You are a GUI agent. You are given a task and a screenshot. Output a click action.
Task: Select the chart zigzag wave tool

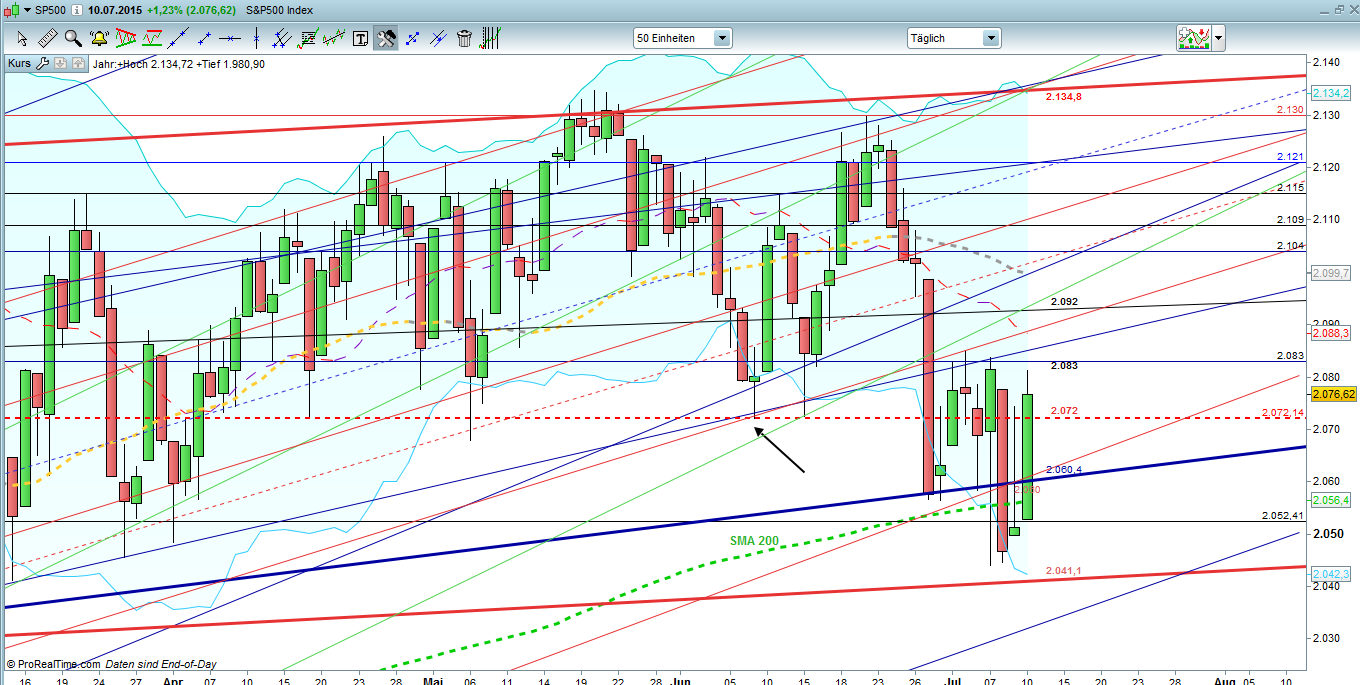pos(334,38)
